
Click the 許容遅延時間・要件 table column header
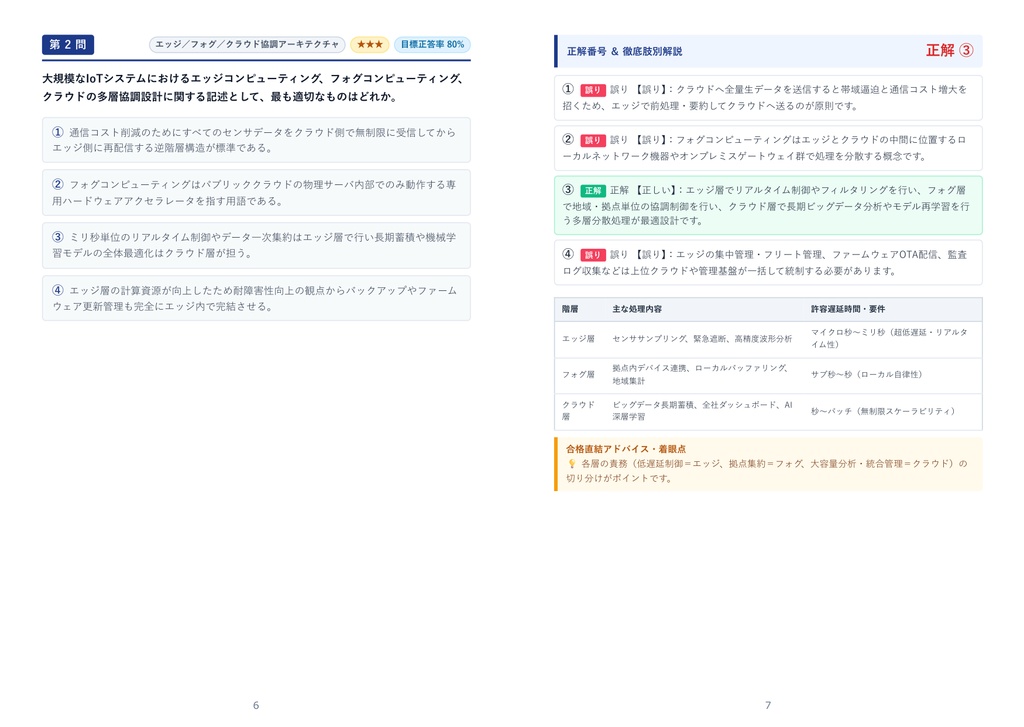[848, 309]
